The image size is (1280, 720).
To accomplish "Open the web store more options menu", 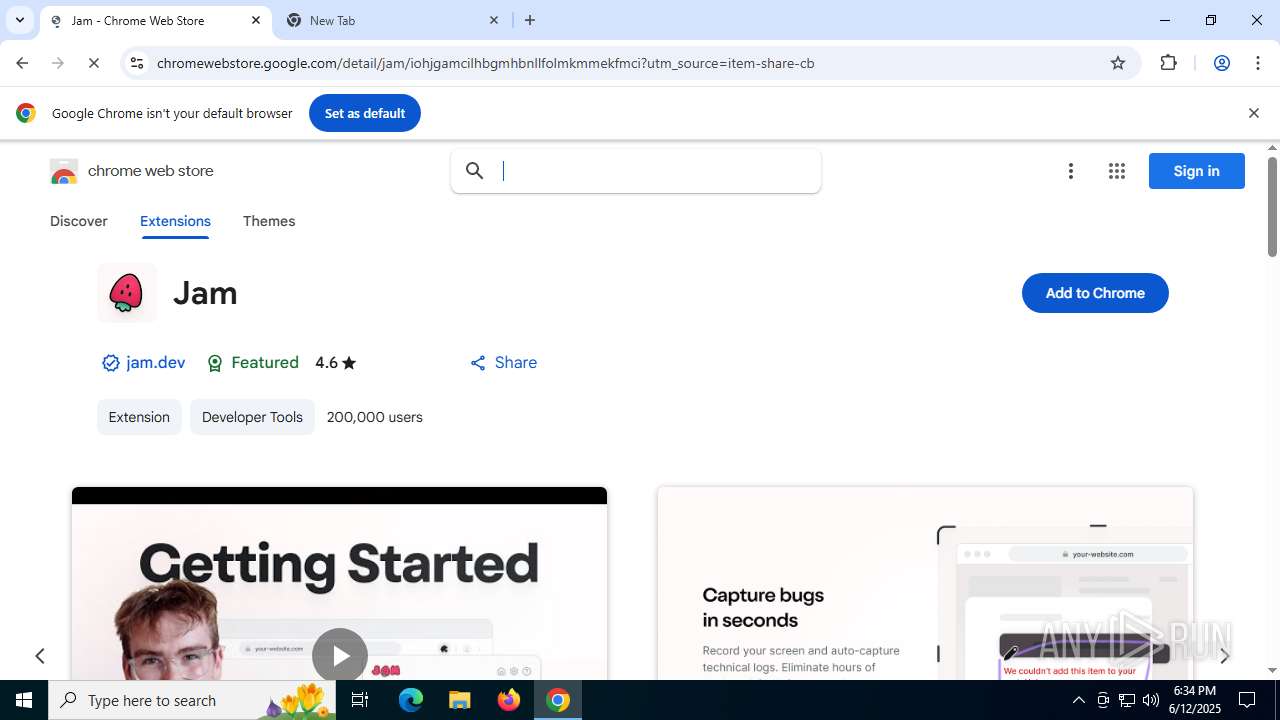I will [x=1071, y=171].
